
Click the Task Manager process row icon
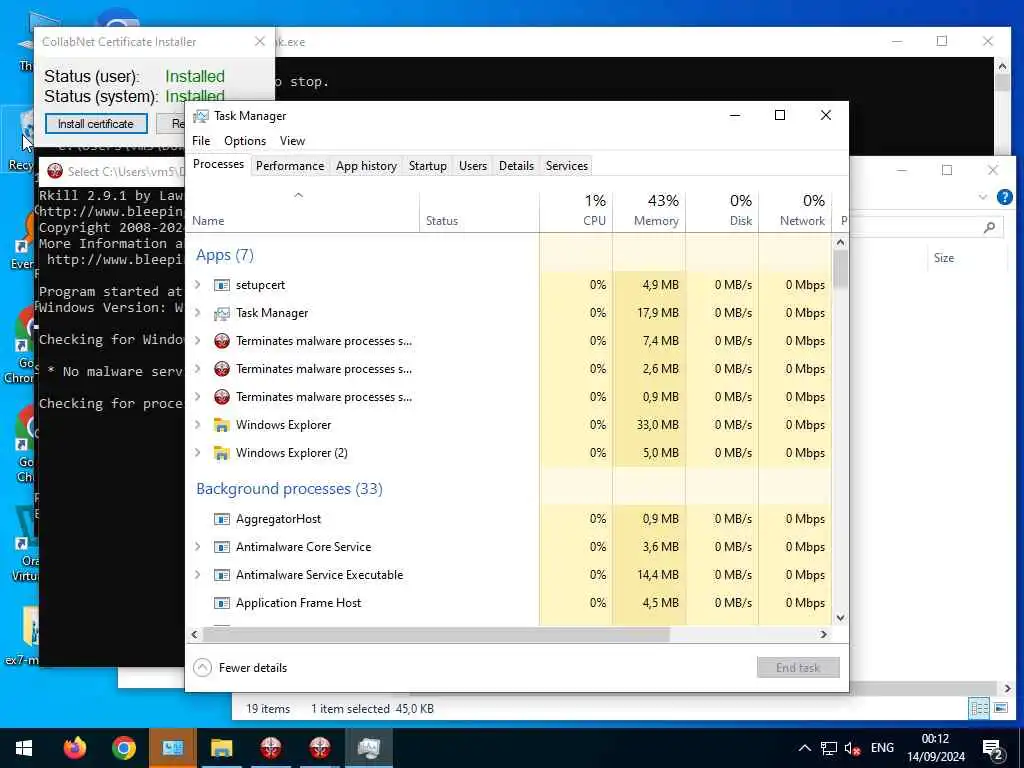coord(222,313)
